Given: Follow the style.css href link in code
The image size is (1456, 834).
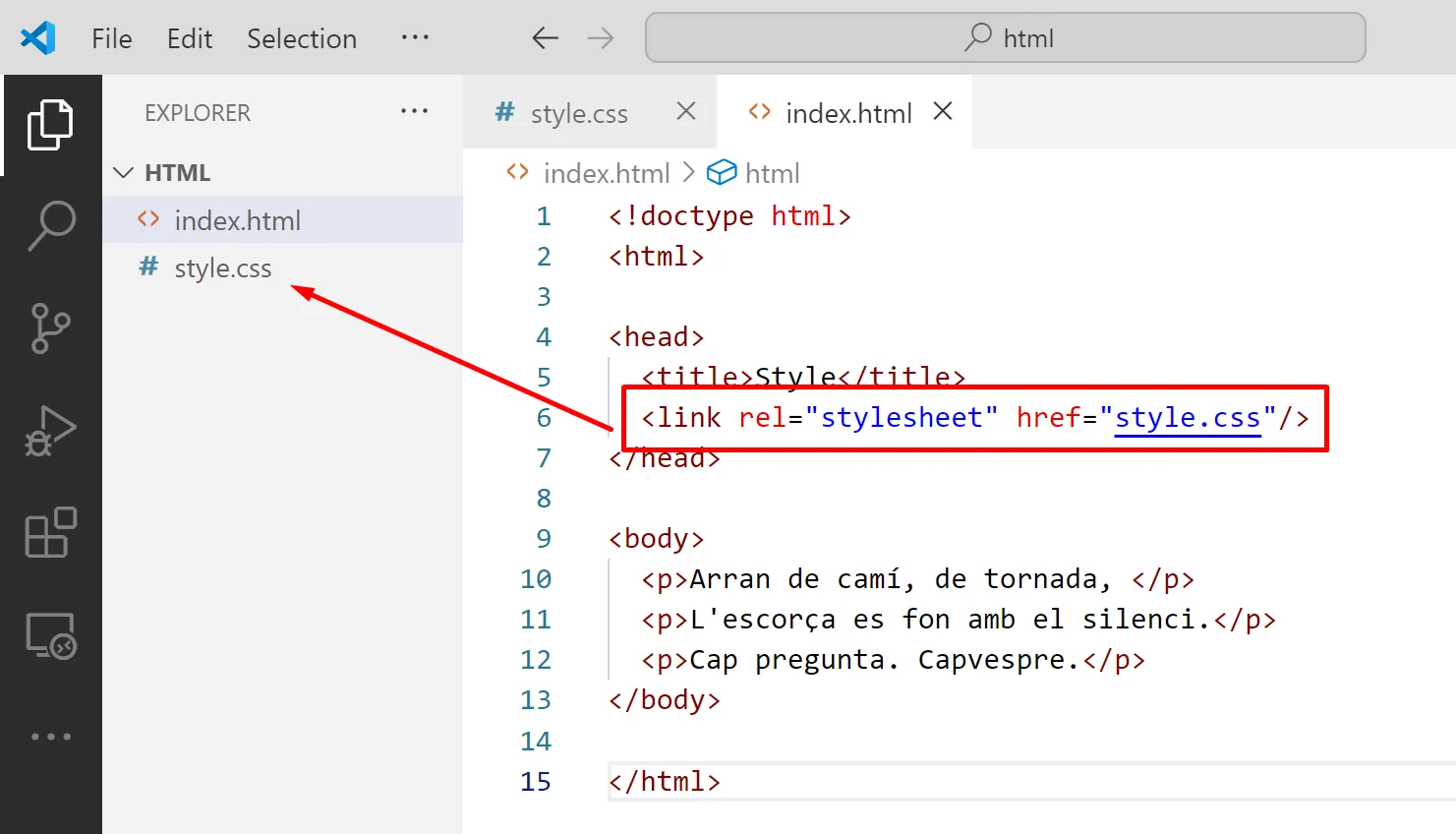Looking at the screenshot, I should pyautogui.click(x=1187, y=418).
